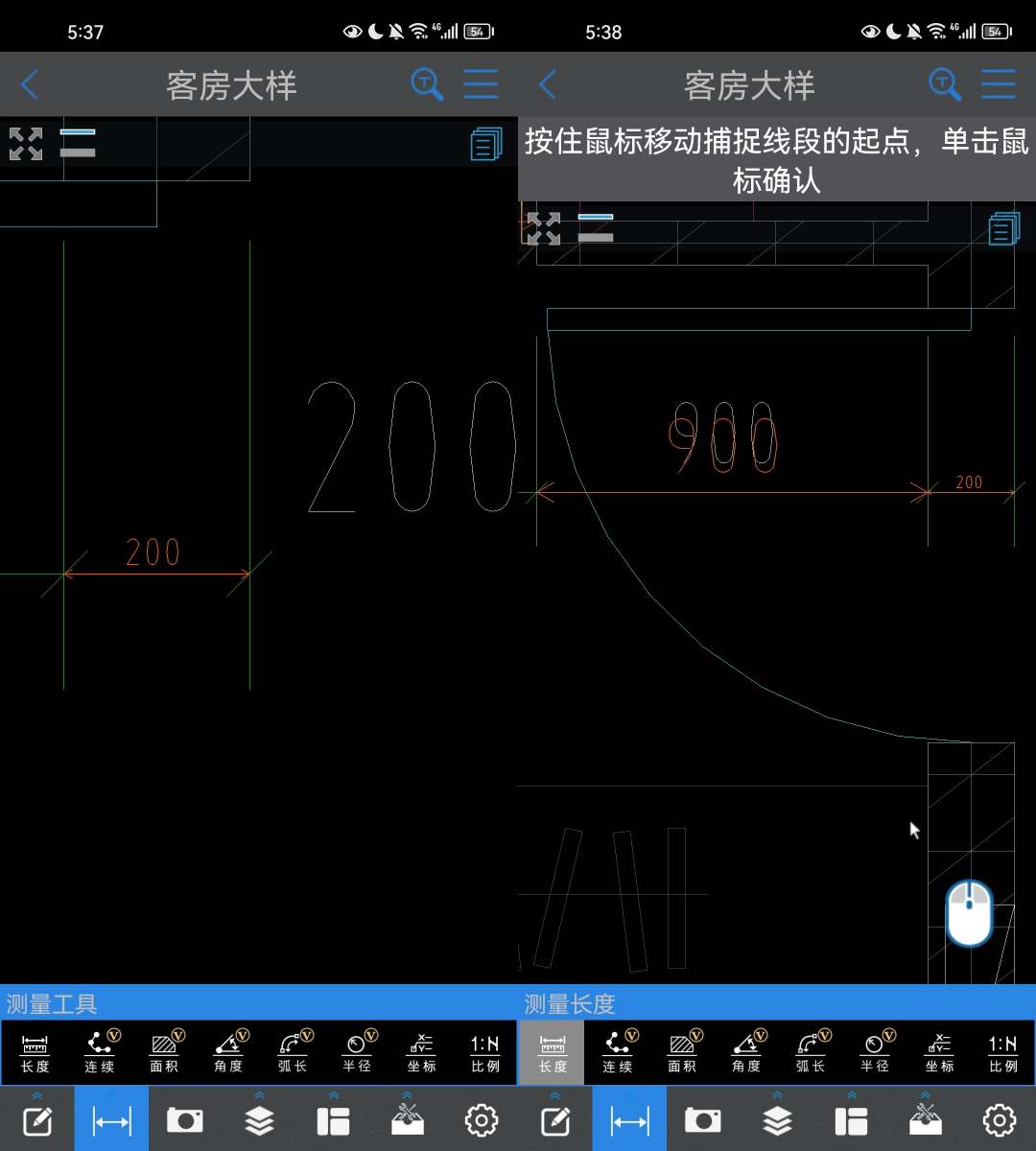Toggle line weight bars icon in 5:37 screen
Viewport: 1036px width, 1151px height.
coord(78,142)
